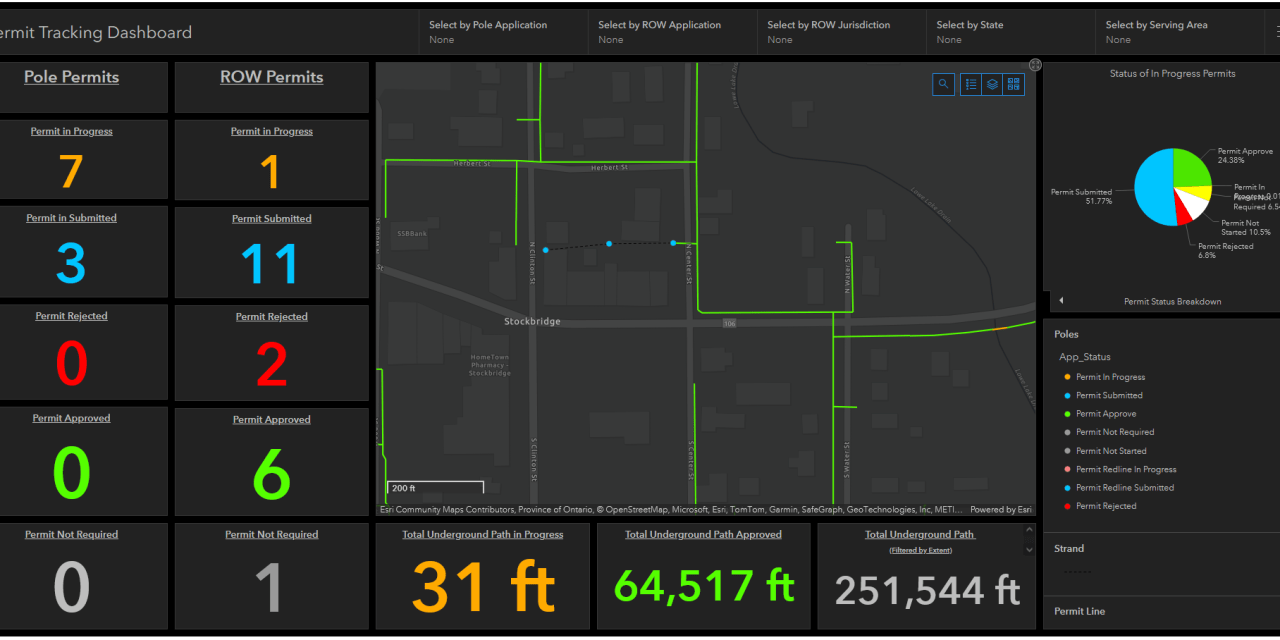Screen dimensions: 1280x640
Task: Click the orange Permit In Progress legend dot
Action: coord(1067,377)
